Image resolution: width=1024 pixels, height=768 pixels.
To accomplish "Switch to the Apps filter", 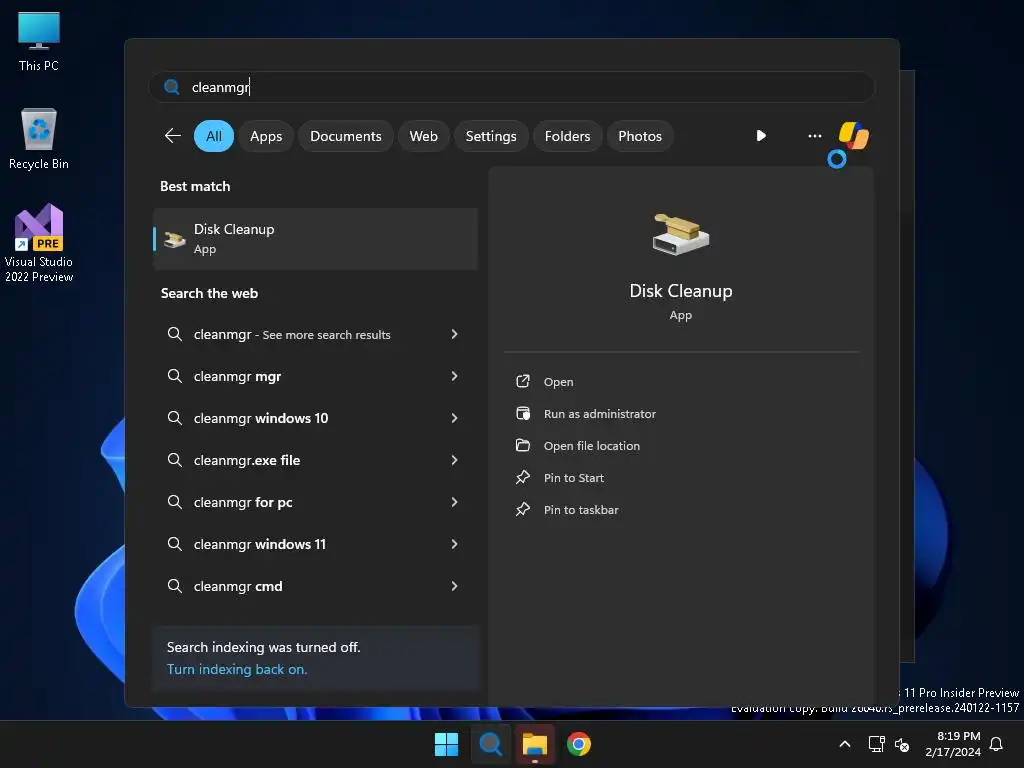I will pyautogui.click(x=266, y=136).
